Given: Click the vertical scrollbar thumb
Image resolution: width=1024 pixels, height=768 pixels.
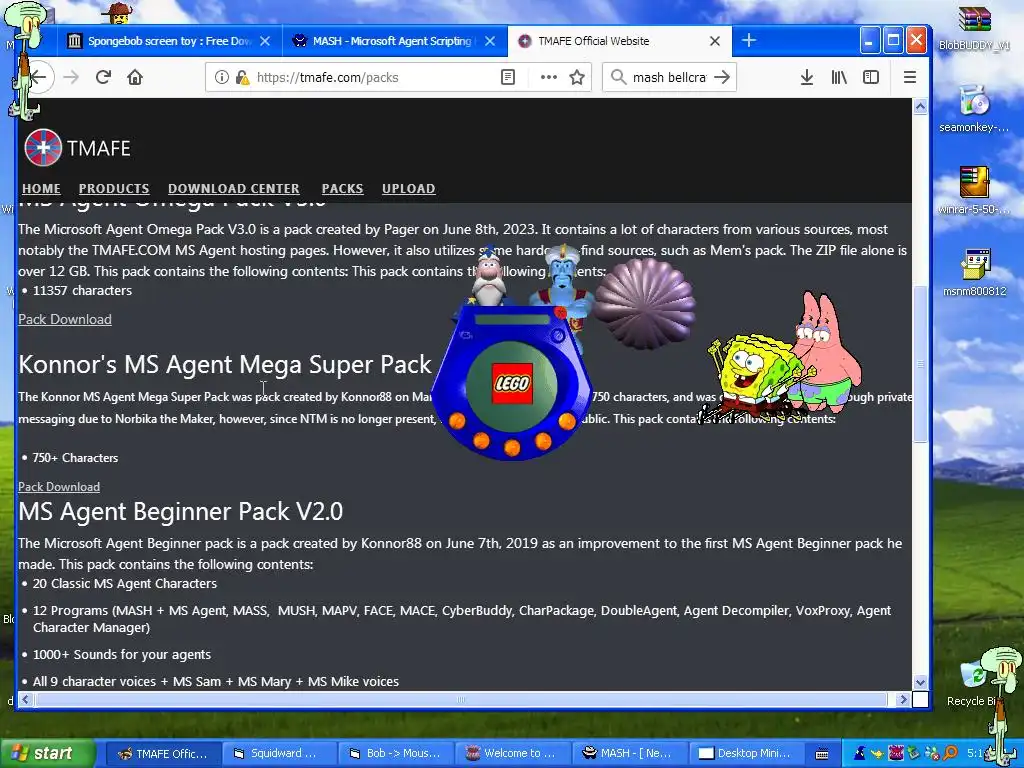Looking at the screenshot, I should click(920, 364).
